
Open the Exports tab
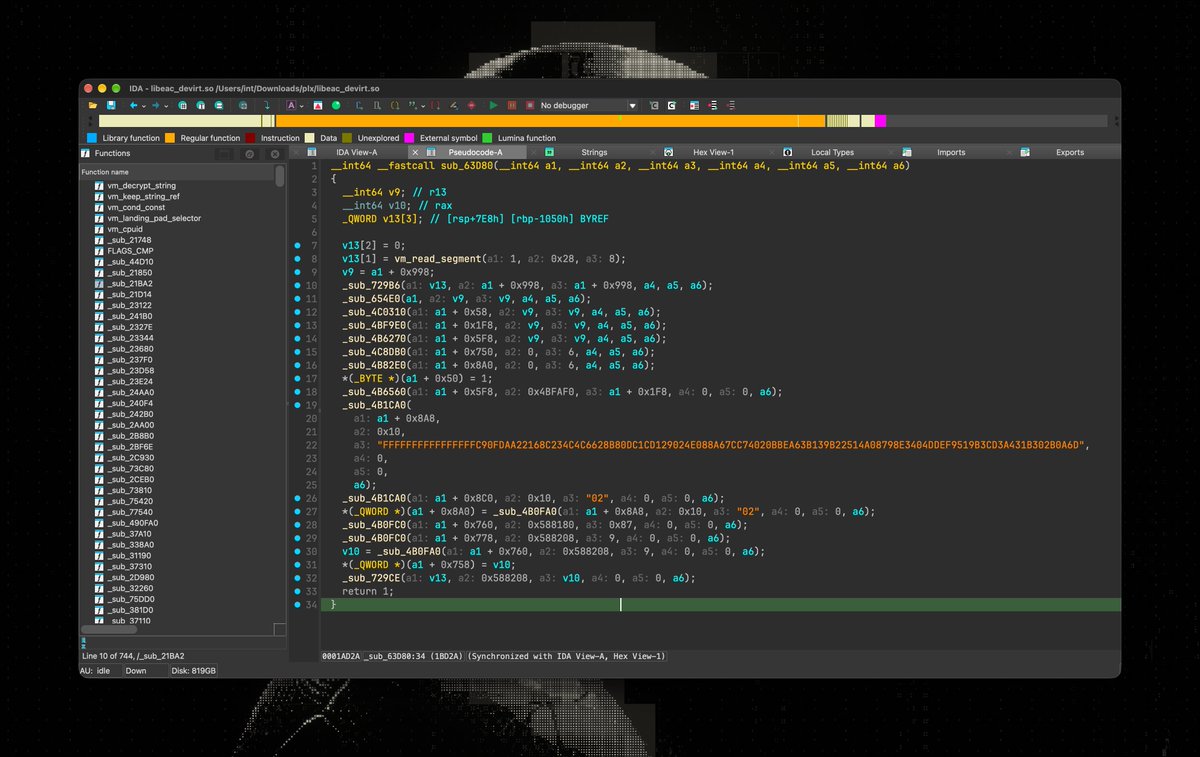pyautogui.click(x=1070, y=152)
